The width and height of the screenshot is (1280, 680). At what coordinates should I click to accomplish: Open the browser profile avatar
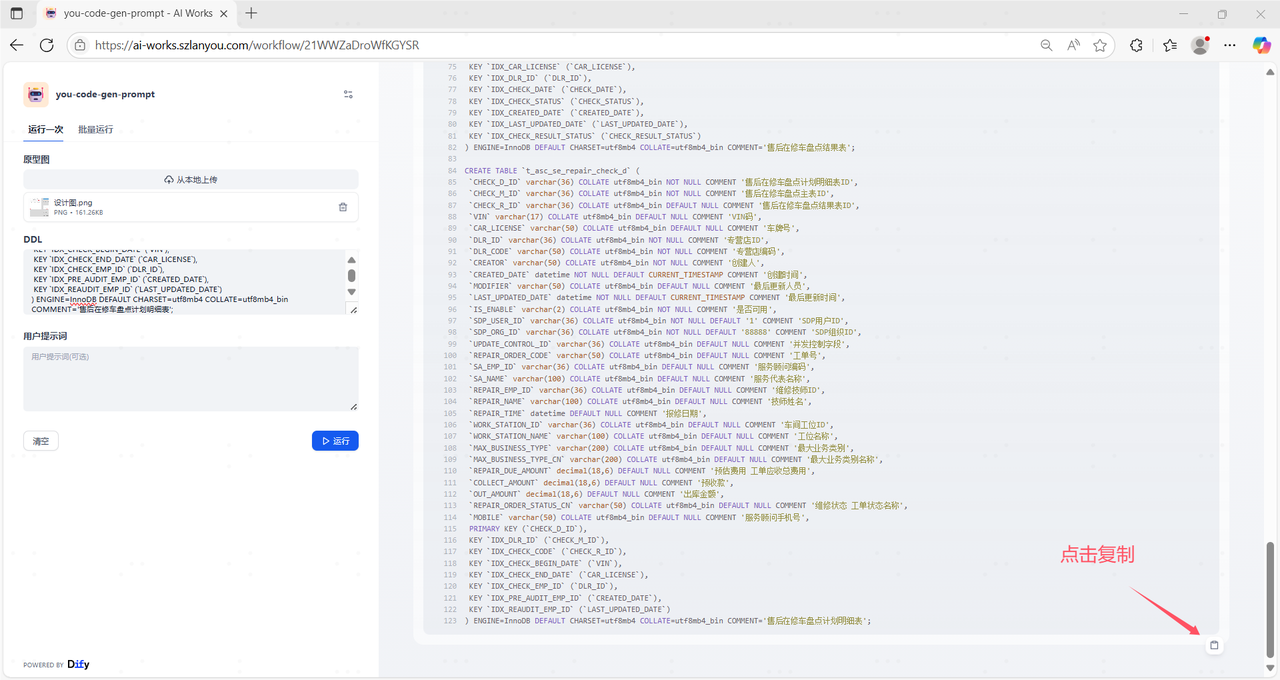click(1200, 45)
